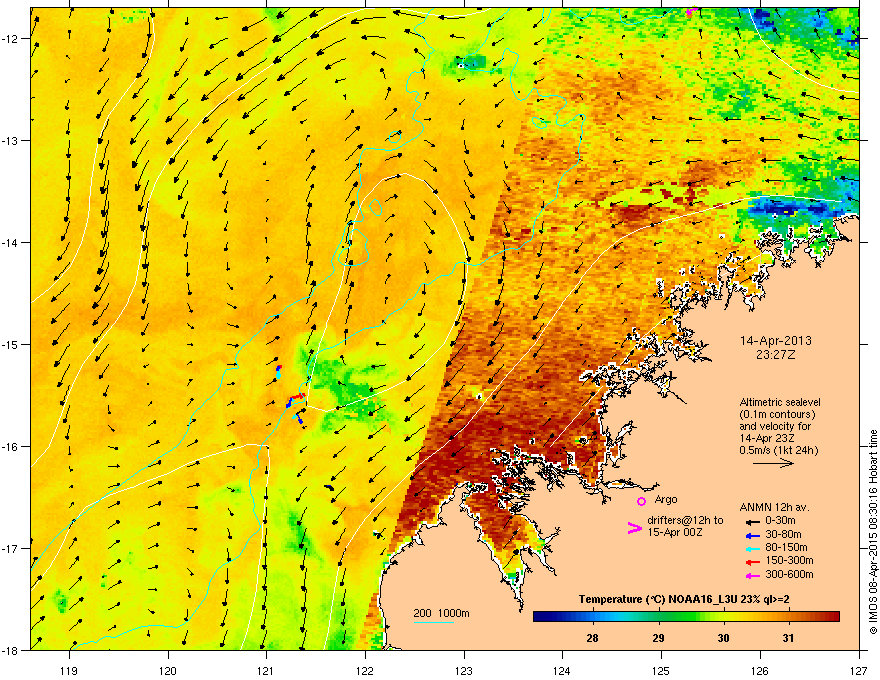Click the 14-Apr-2013 date label
880x680 pixels.
776,341
